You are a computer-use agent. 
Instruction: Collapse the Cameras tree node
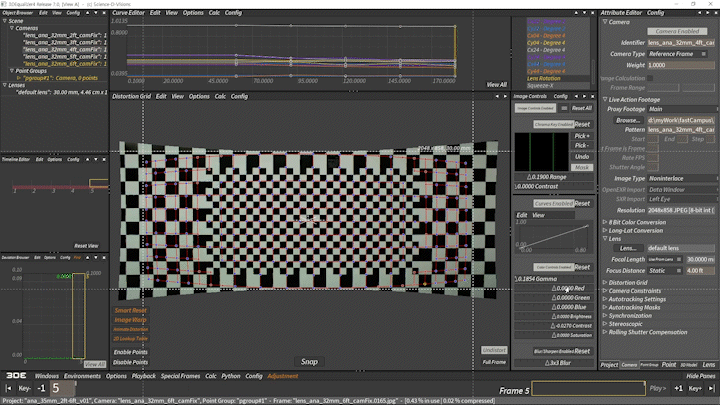(11, 28)
